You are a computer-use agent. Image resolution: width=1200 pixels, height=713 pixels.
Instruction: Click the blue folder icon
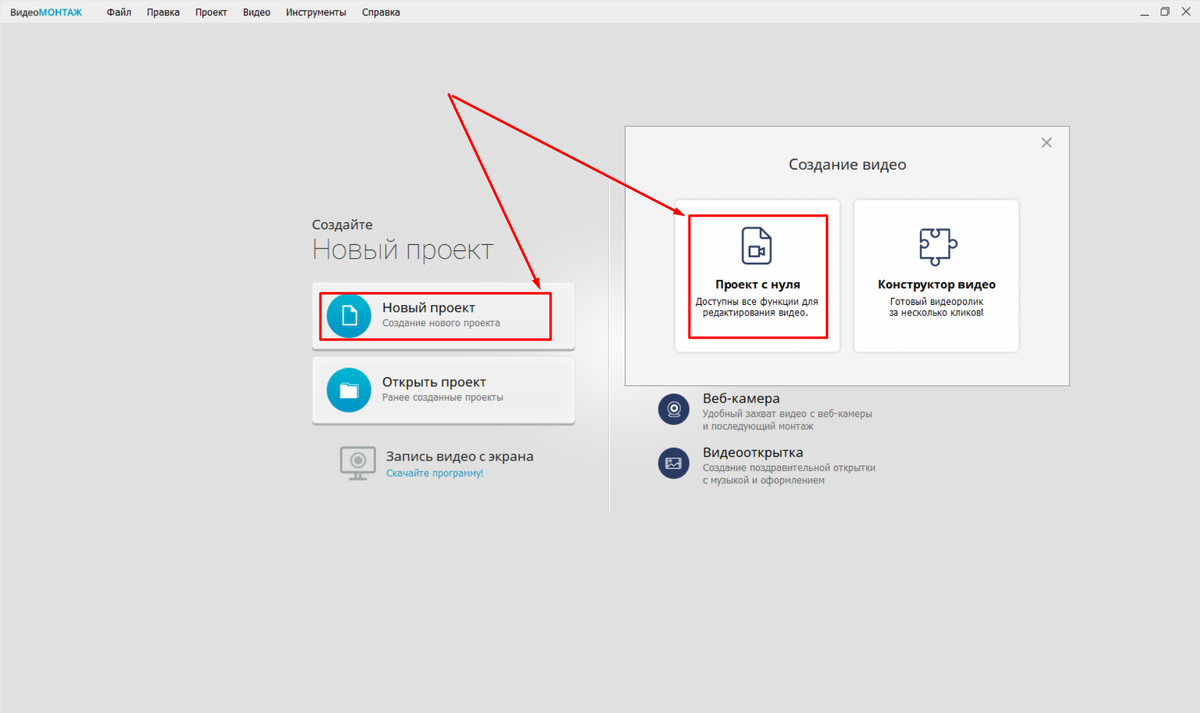tap(349, 390)
